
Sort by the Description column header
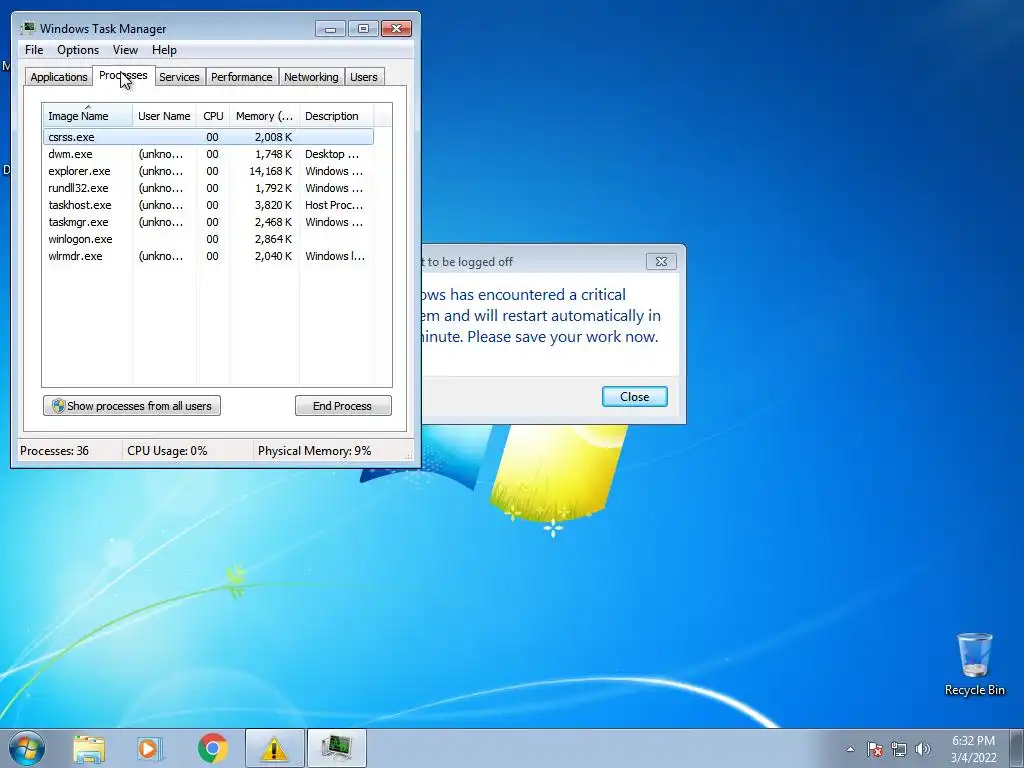(x=336, y=116)
